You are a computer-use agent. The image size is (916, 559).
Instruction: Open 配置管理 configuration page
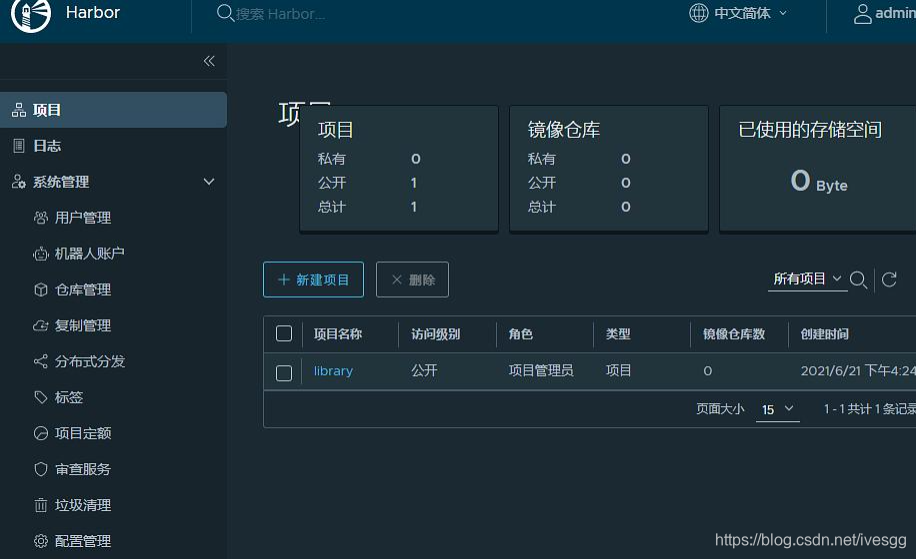tap(82, 541)
